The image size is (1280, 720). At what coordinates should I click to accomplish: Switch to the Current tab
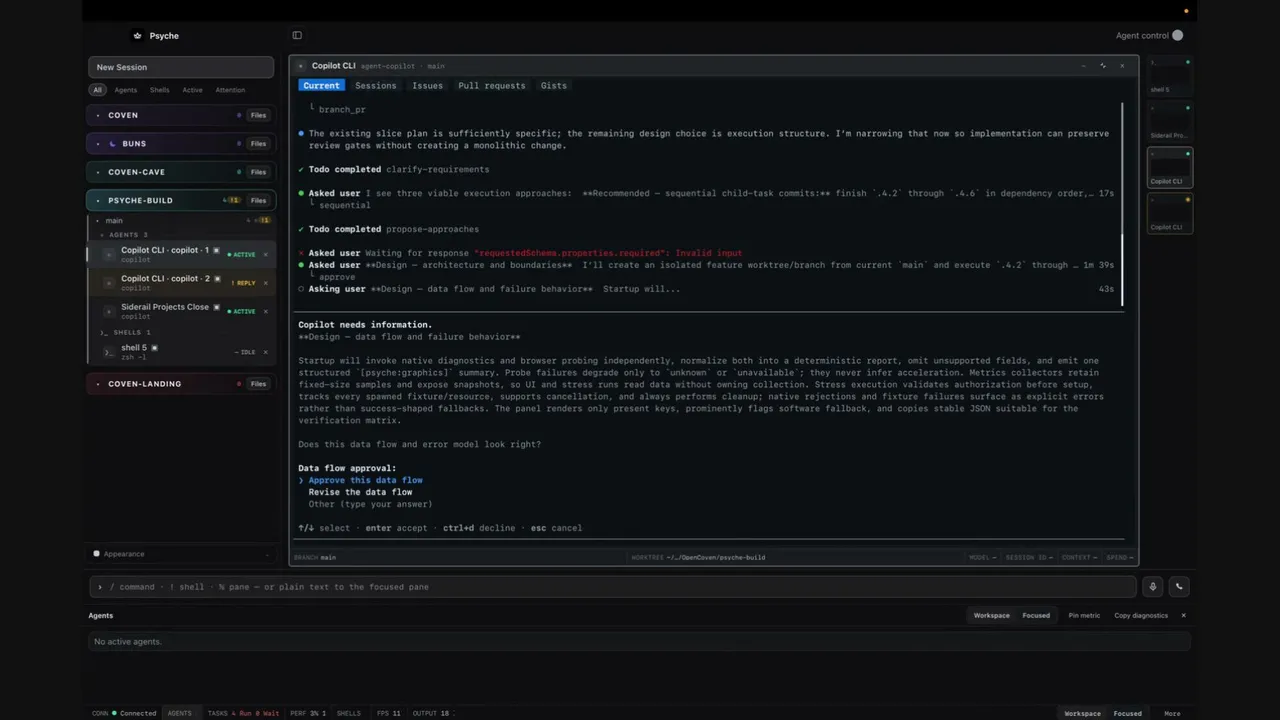click(321, 86)
